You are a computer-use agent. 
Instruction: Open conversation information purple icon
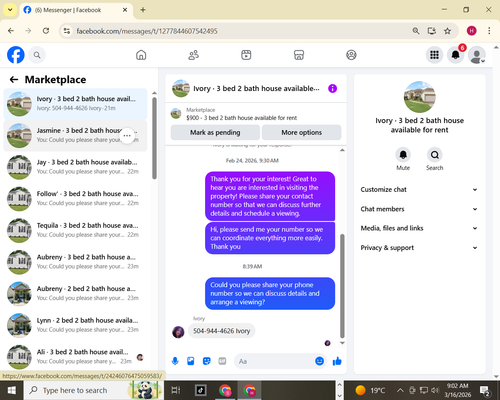click(332, 88)
